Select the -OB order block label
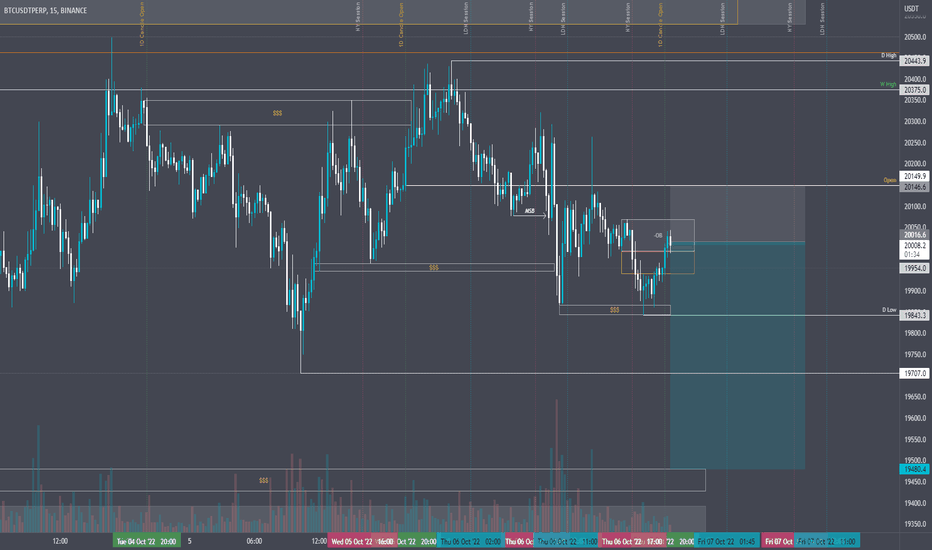This screenshot has width=932, height=550. [658, 235]
